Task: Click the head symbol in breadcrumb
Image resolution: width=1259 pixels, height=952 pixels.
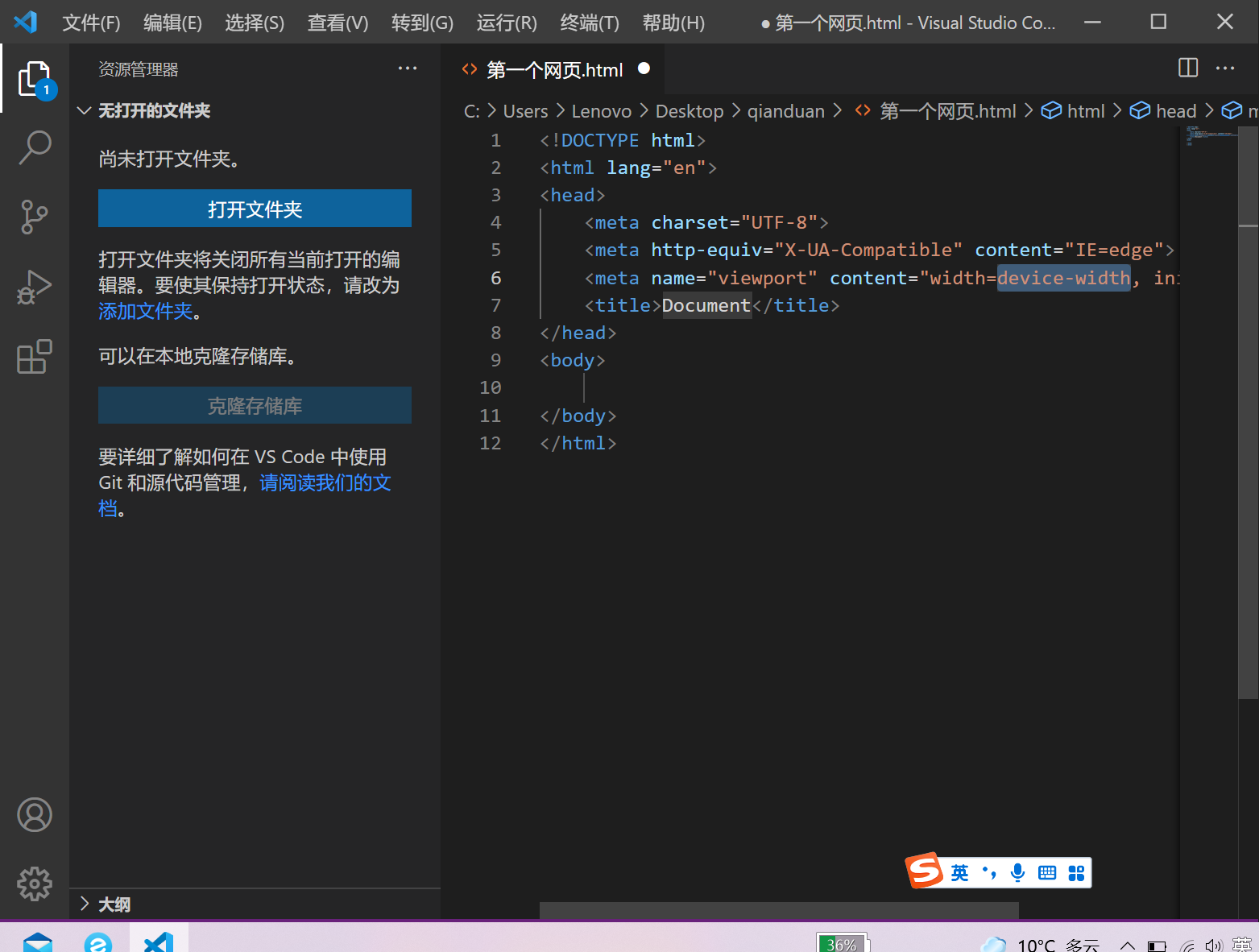Action: pos(1176,111)
